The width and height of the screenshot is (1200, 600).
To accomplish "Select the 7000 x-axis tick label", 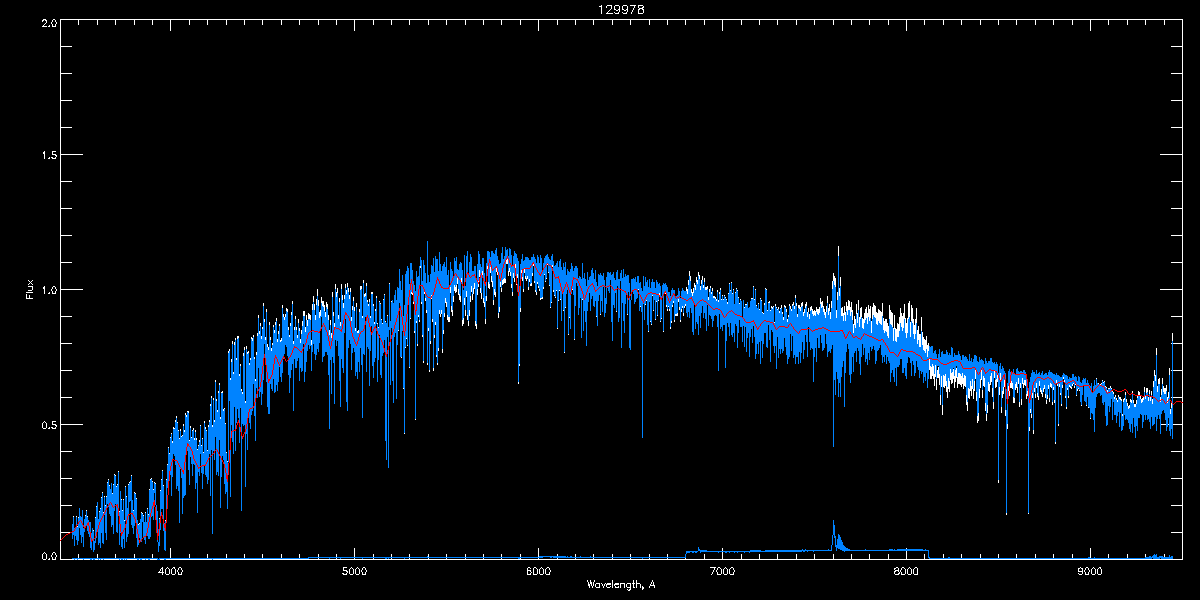I will tap(722, 571).
